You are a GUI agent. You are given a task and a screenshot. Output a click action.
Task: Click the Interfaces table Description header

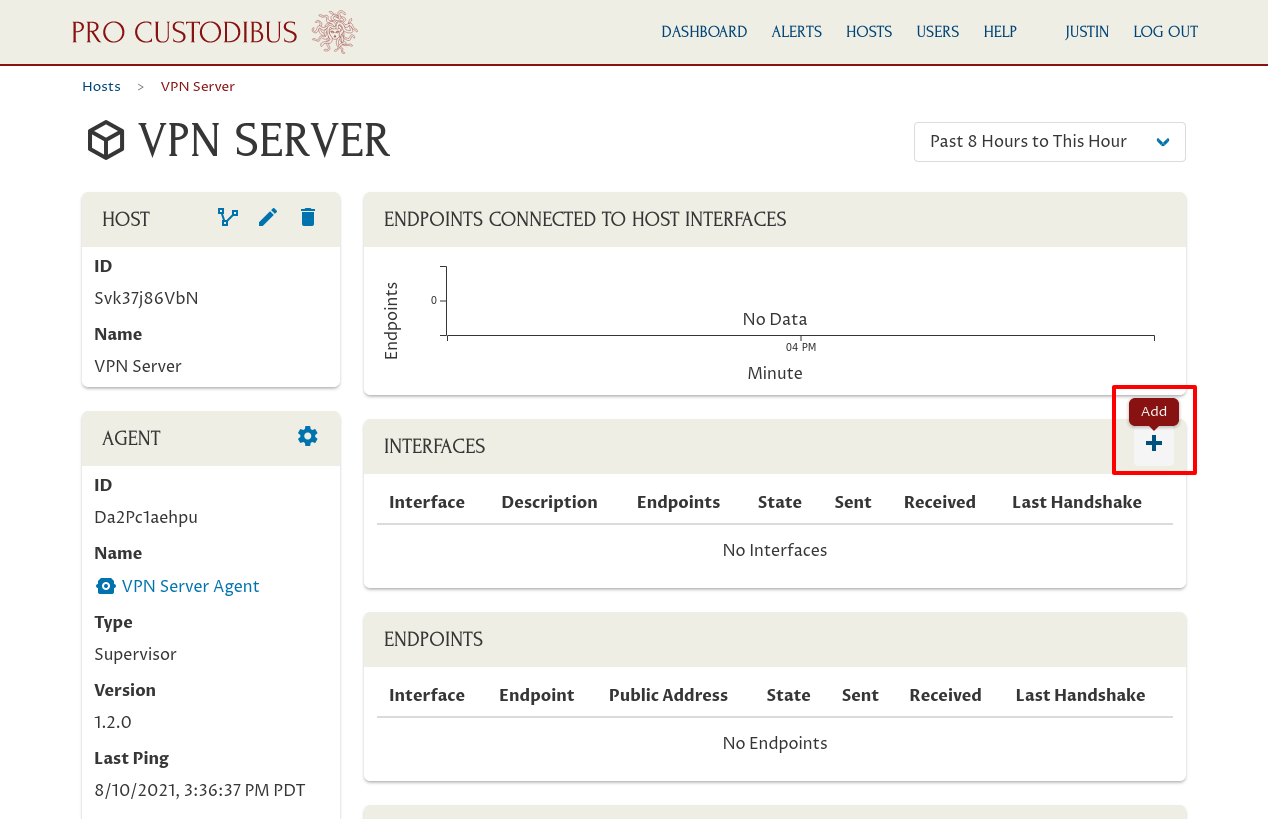pyautogui.click(x=550, y=502)
